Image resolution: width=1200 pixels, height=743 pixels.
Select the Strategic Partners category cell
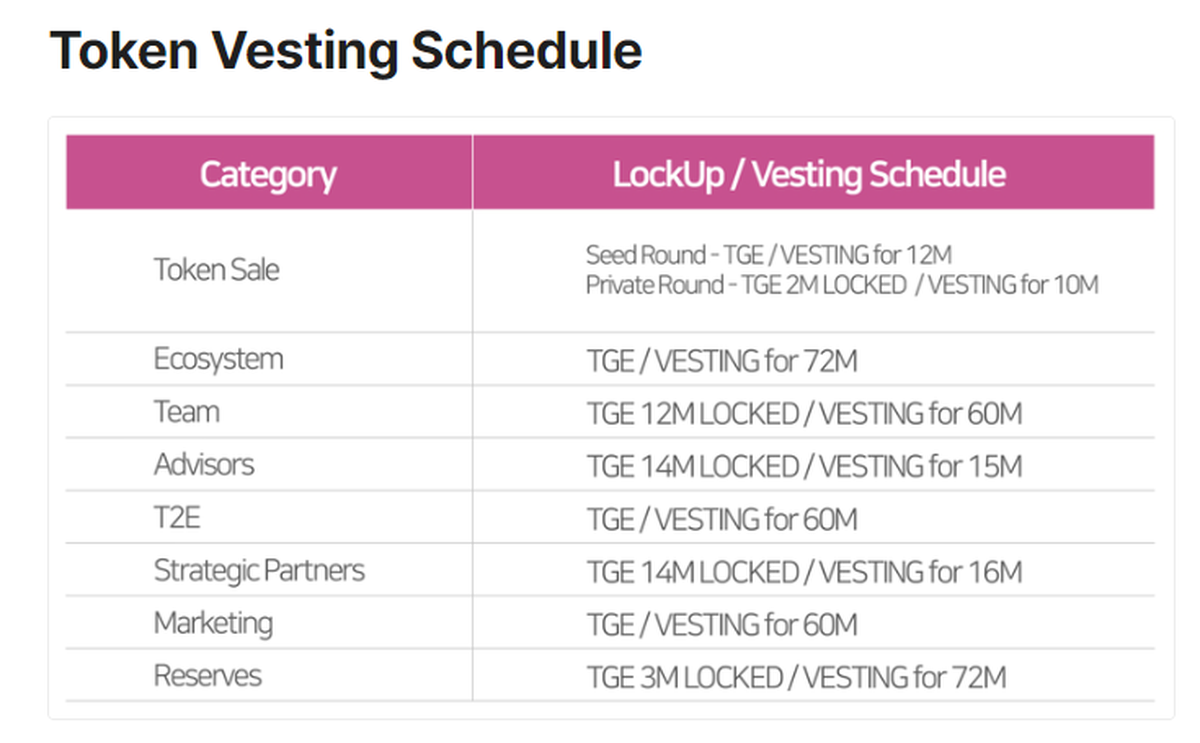(x=259, y=571)
